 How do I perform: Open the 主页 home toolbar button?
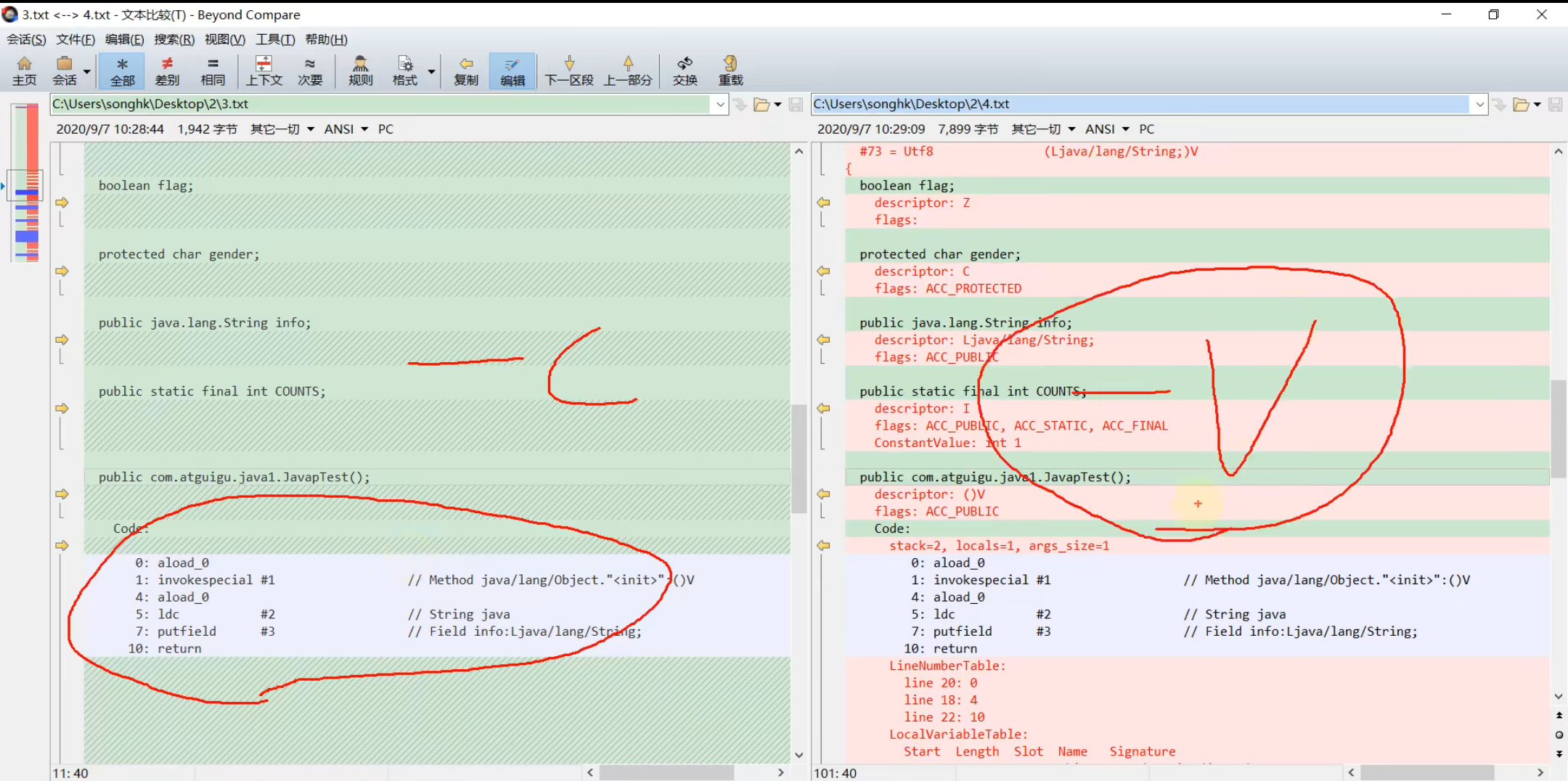[24, 71]
